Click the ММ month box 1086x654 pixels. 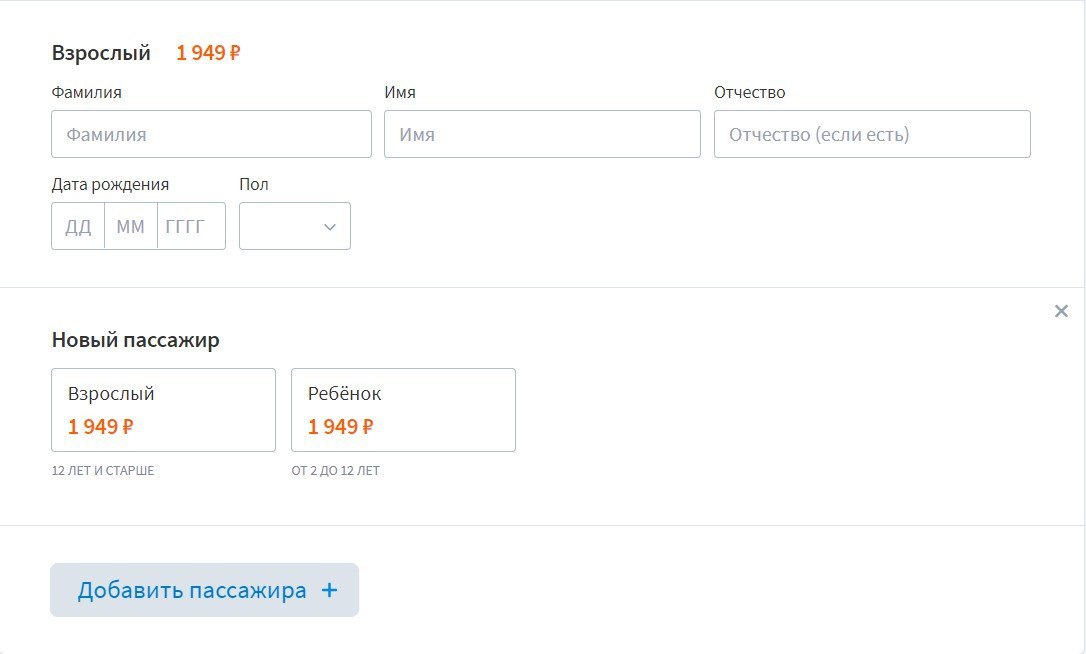tap(131, 226)
